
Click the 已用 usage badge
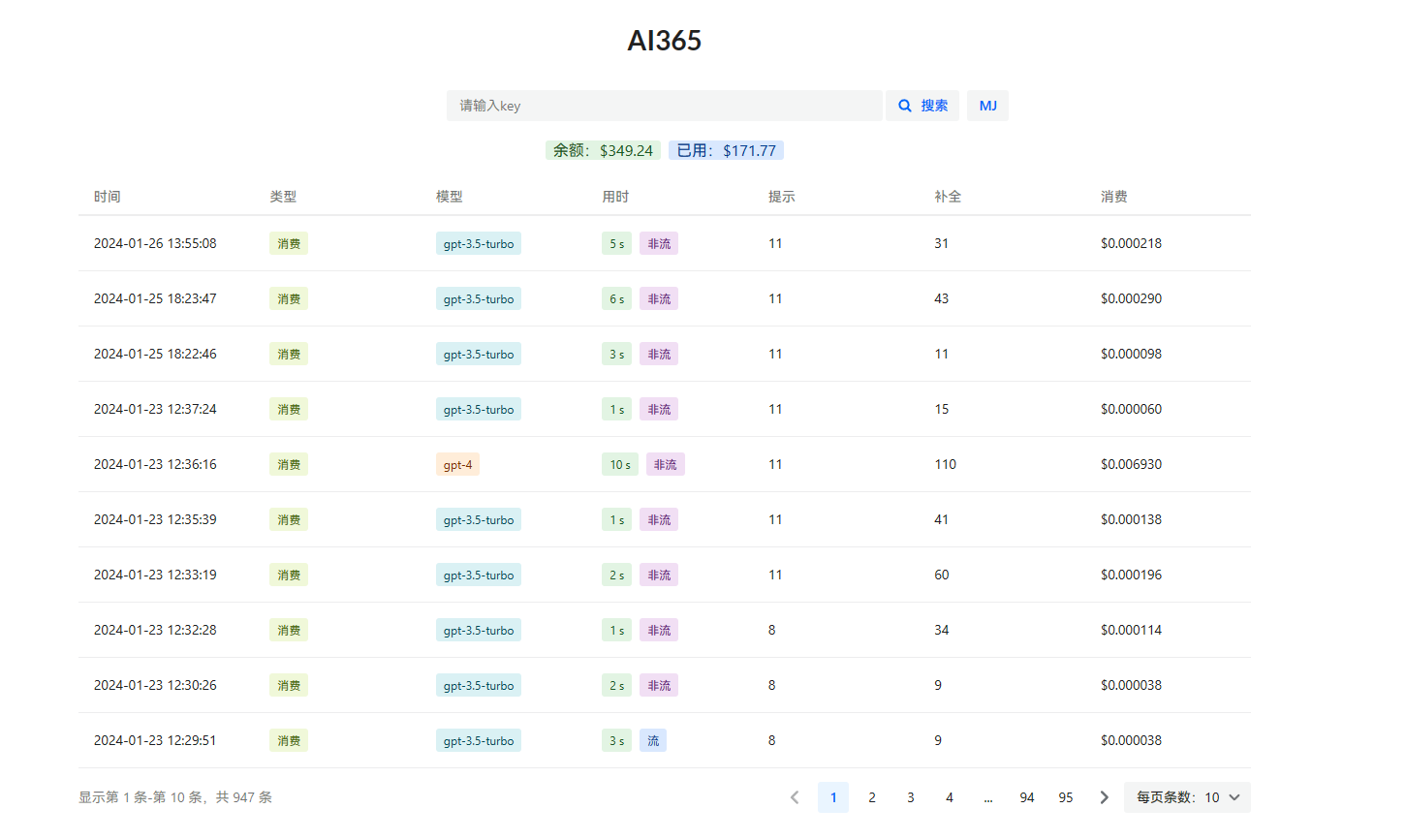point(726,150)
